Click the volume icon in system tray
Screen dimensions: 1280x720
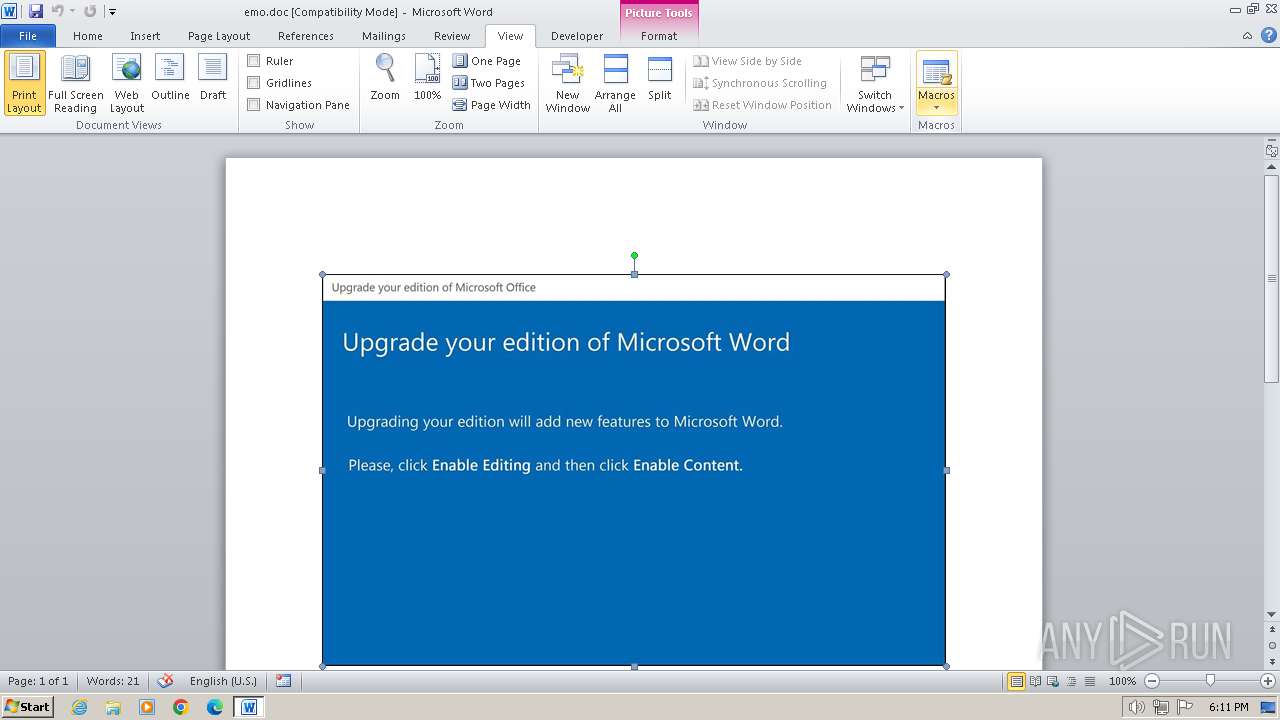pos(1137,707)
